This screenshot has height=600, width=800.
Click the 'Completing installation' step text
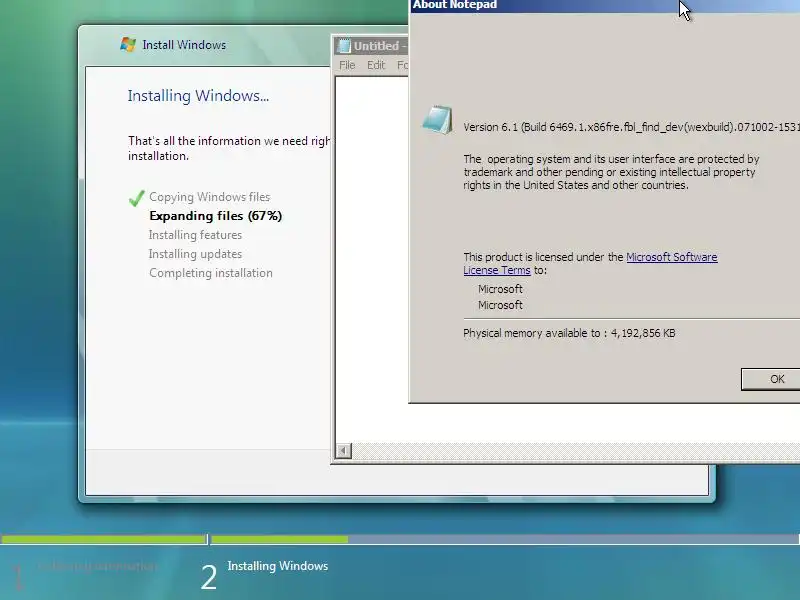211,273
